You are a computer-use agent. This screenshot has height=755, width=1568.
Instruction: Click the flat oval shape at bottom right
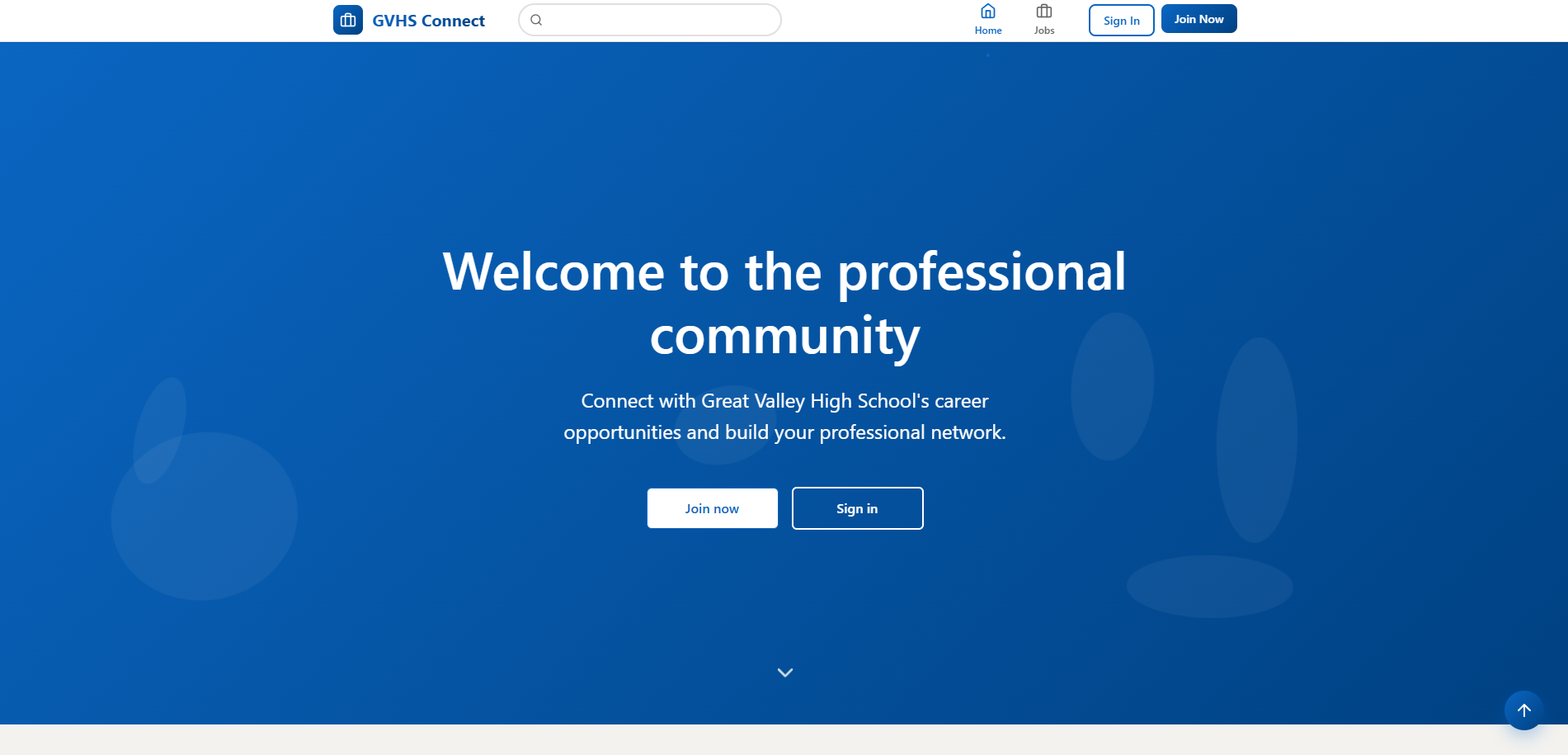[1209, 586]
